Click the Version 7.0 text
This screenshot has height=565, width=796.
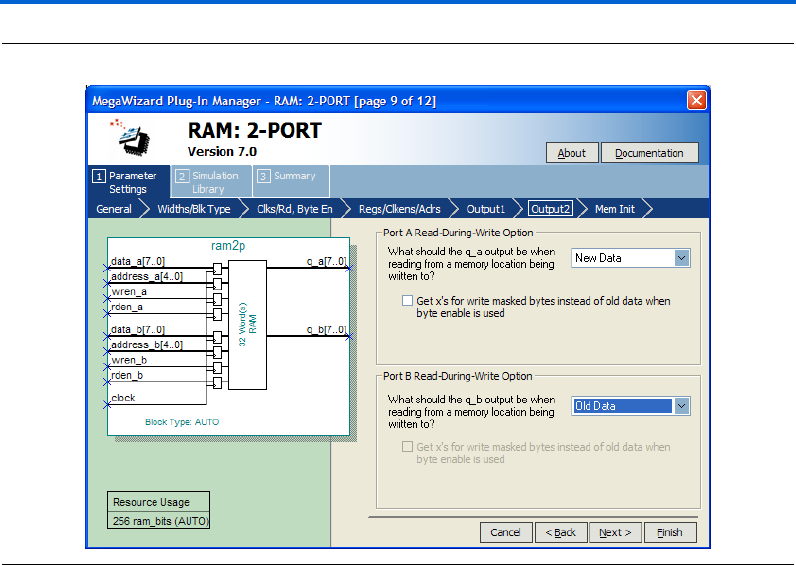coord(222,151)
